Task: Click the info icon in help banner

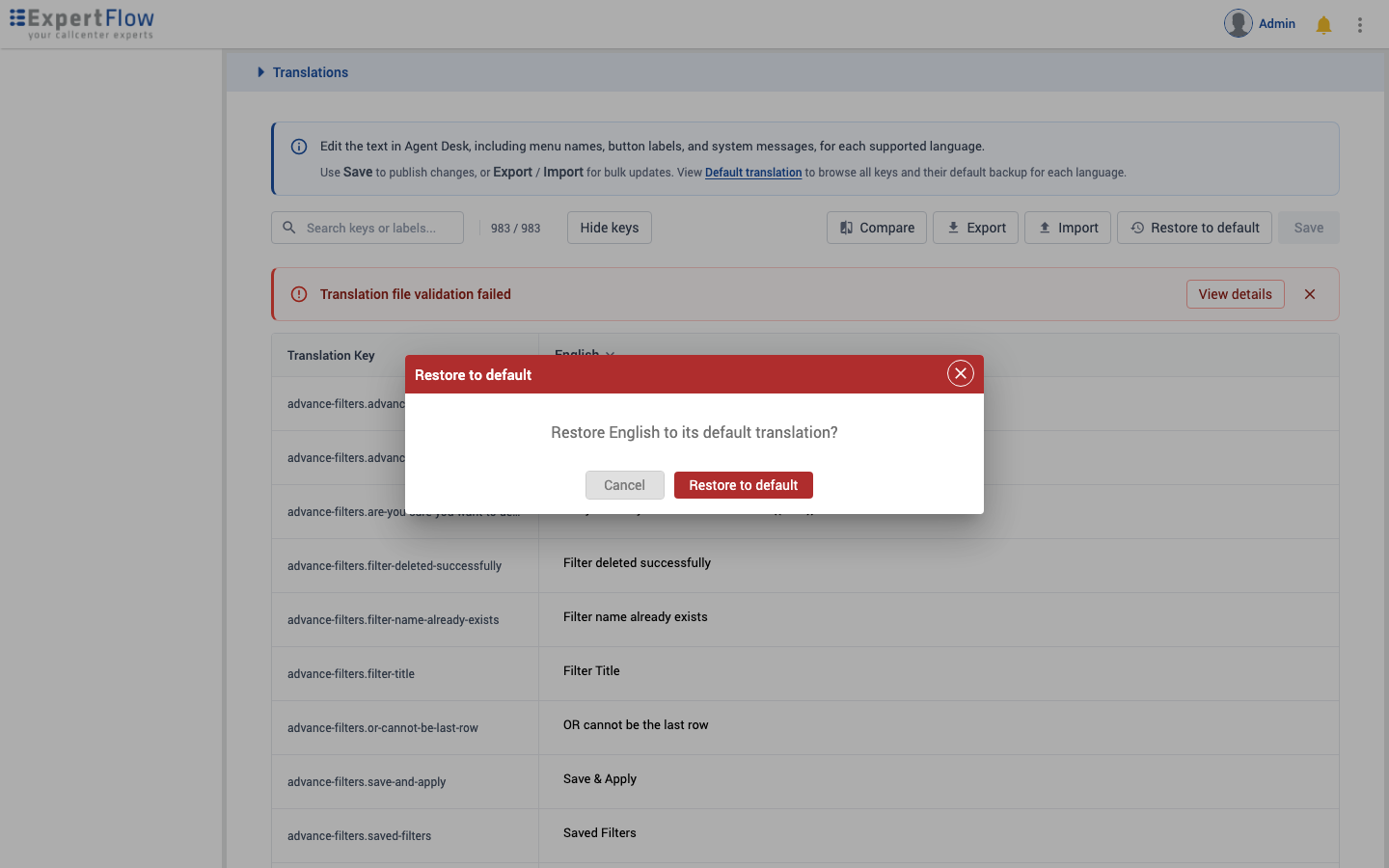Action: pyautogui.click(x=299, y=147)
